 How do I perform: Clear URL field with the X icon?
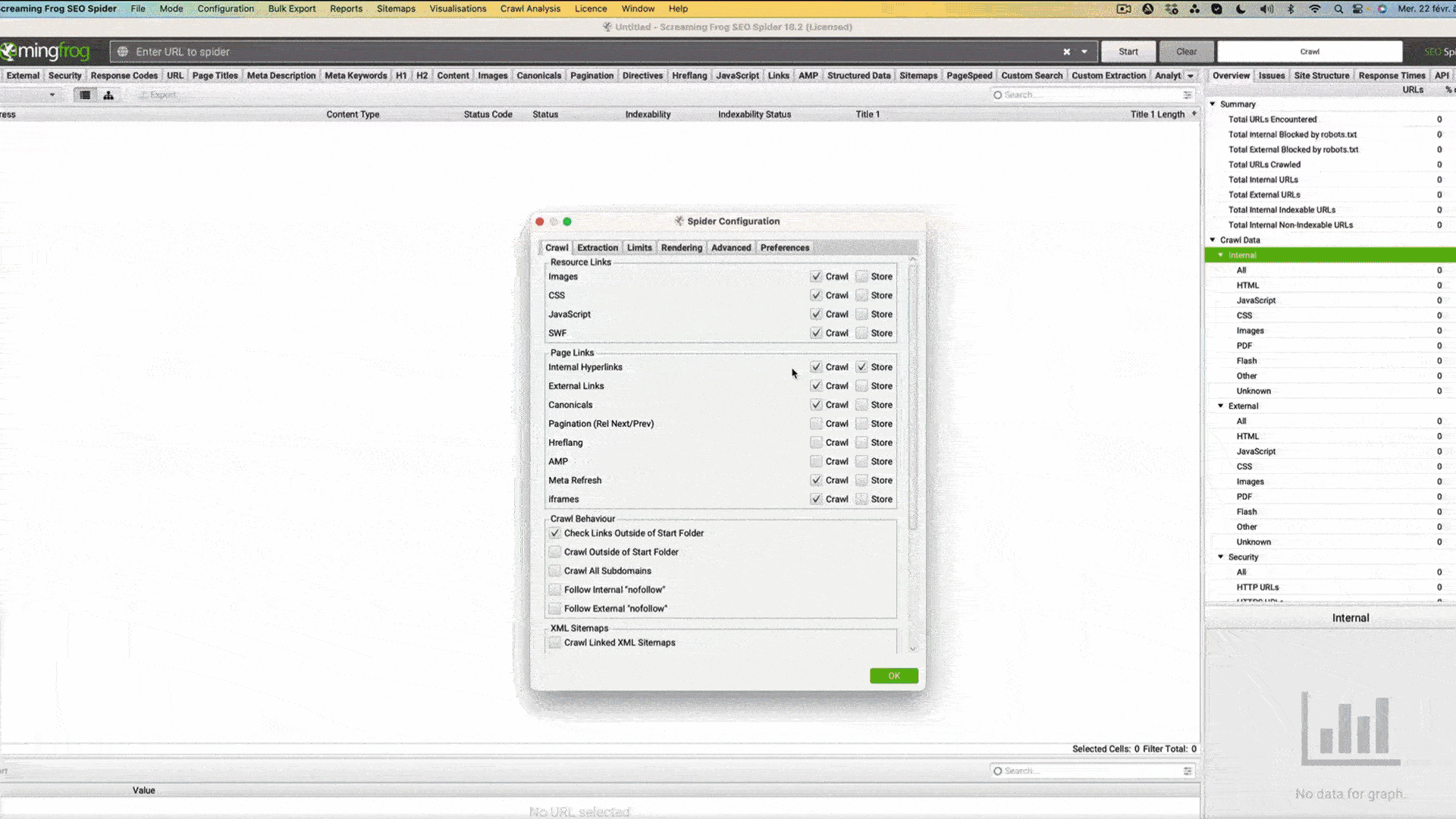coord(1066,52)
